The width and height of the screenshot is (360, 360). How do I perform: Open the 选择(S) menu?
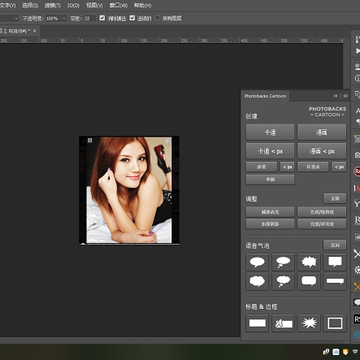(30, 5)
